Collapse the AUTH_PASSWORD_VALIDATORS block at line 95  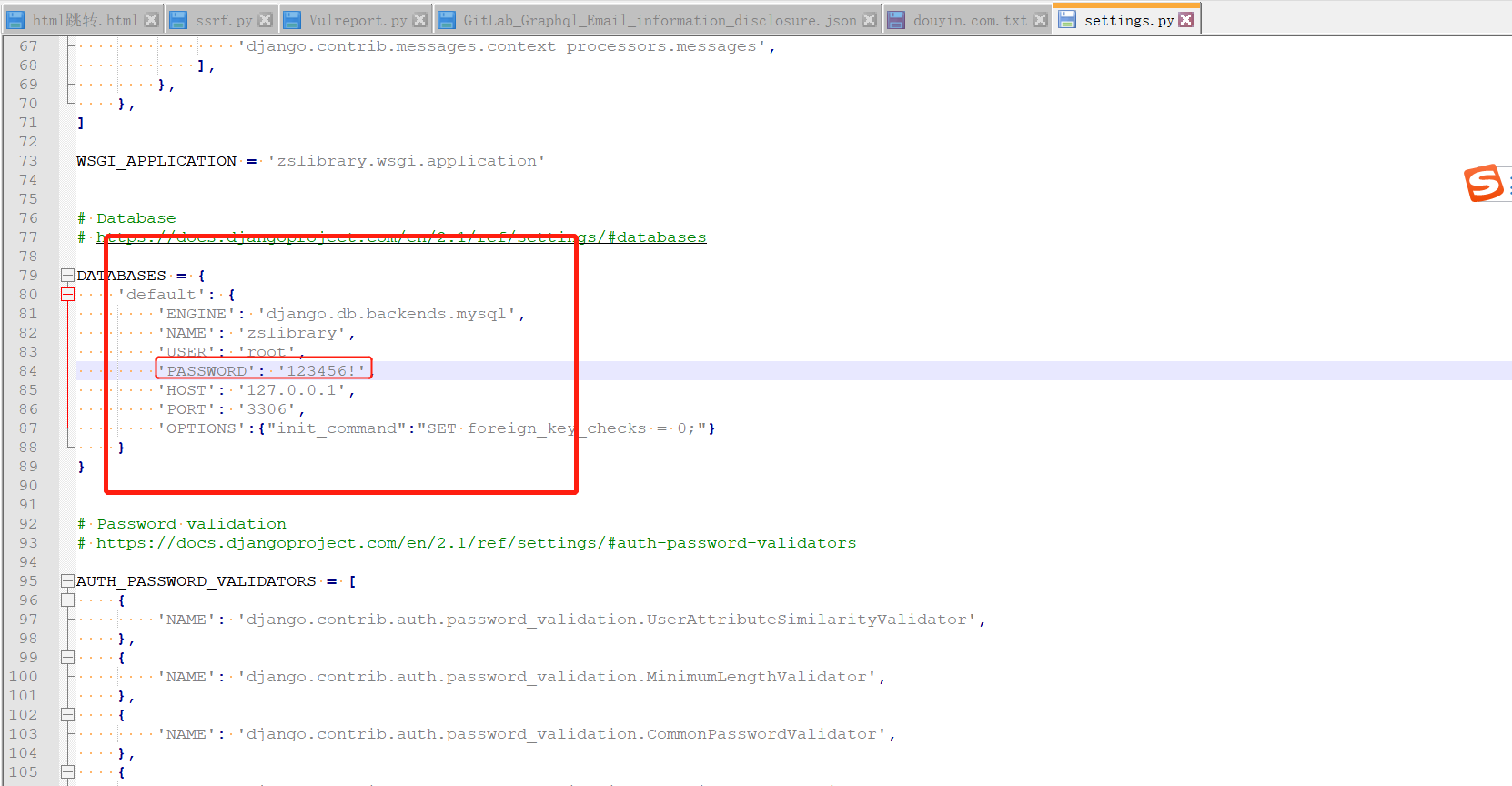pyautogui.click(x=67, y=580)
